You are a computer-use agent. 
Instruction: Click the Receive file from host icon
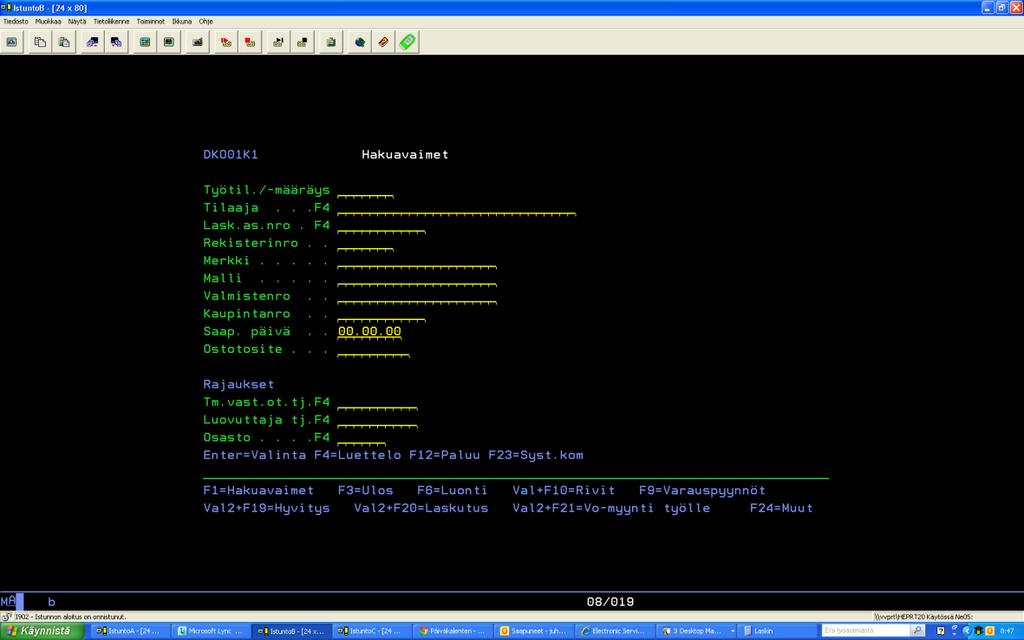click(116, 42)
